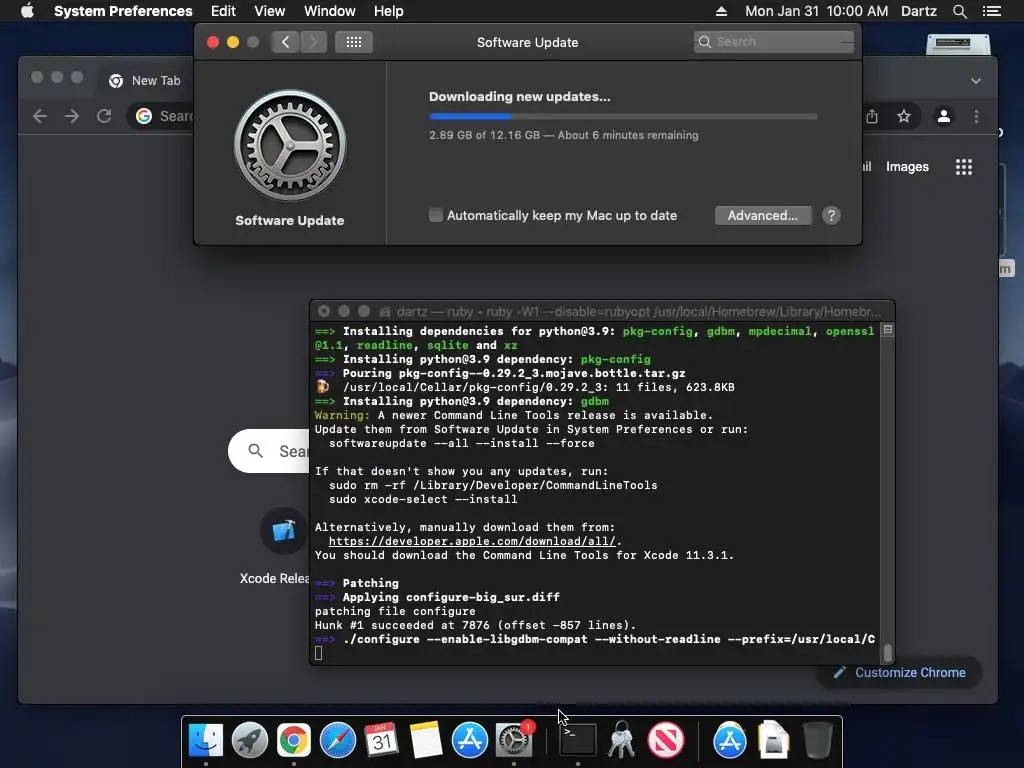Click the Applying configure-big_sur.diff line
Image resolution: width=1024 pixels, height=768 pixels.
point(451,598)
